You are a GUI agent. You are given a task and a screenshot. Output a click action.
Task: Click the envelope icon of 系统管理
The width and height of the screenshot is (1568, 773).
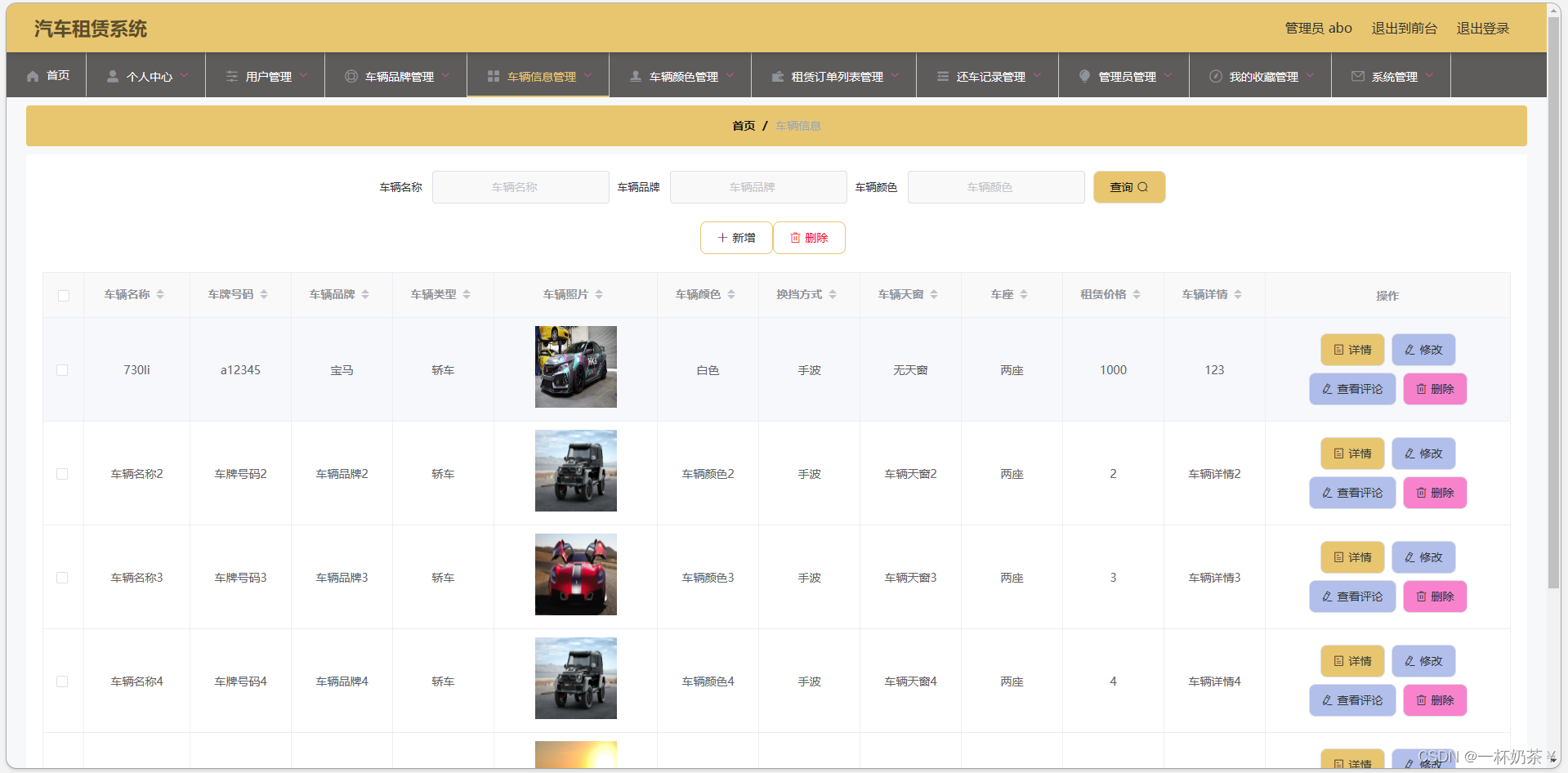pos(1358,76)
